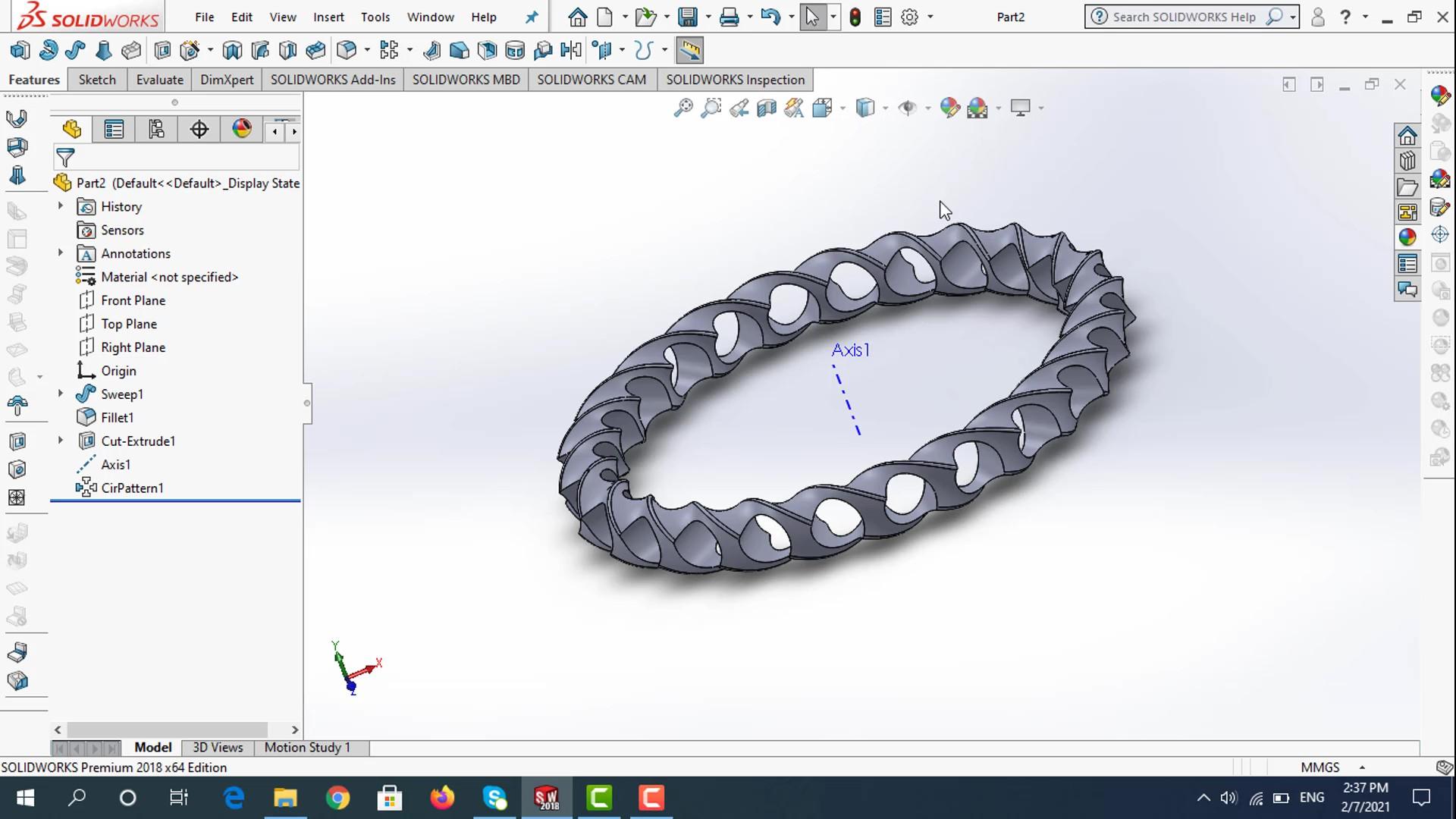This screenshot has height=819, width=1456.
Task: Select the Swept Boss/Base tool
Action: coord(75,51)
